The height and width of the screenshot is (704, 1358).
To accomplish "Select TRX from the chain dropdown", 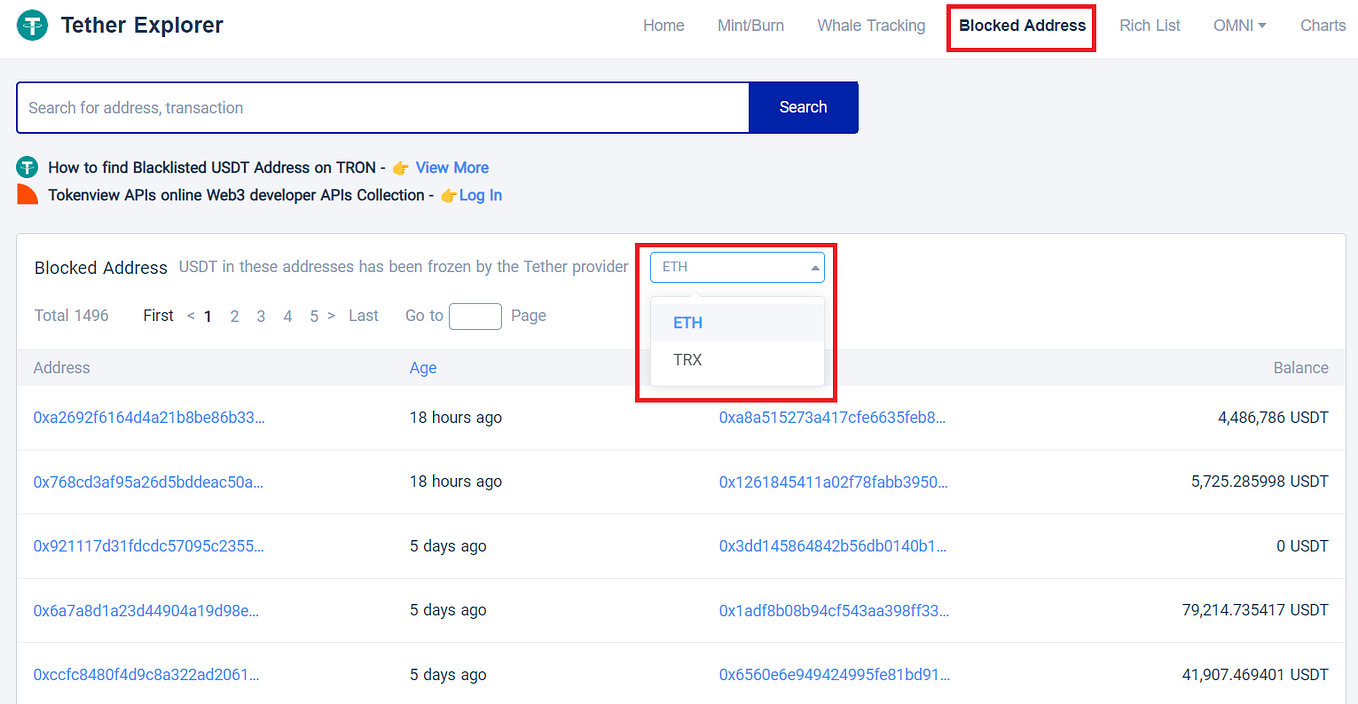I will tap(687, 359).
